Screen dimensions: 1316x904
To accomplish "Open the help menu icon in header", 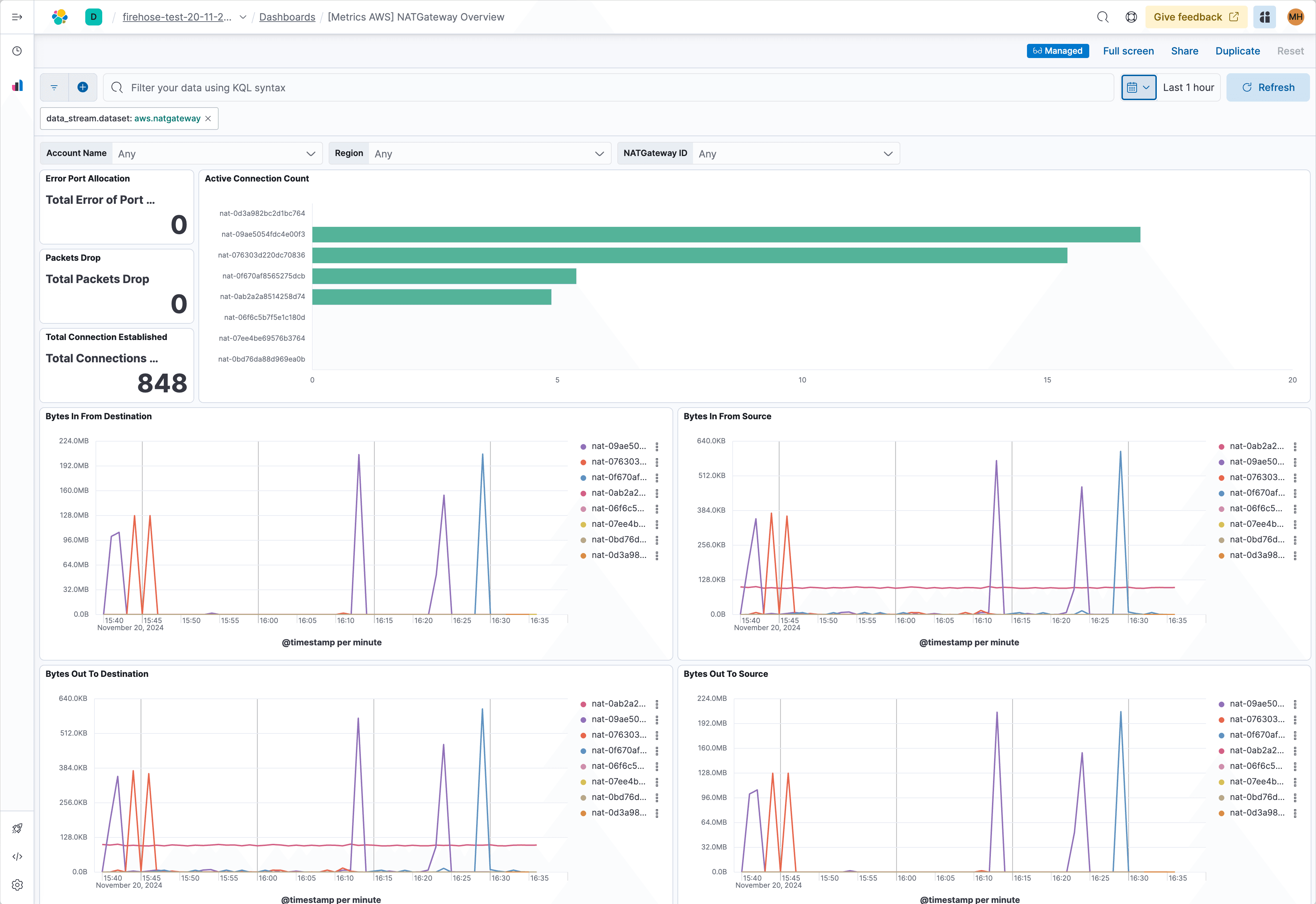I will [x=1131, y=16].
